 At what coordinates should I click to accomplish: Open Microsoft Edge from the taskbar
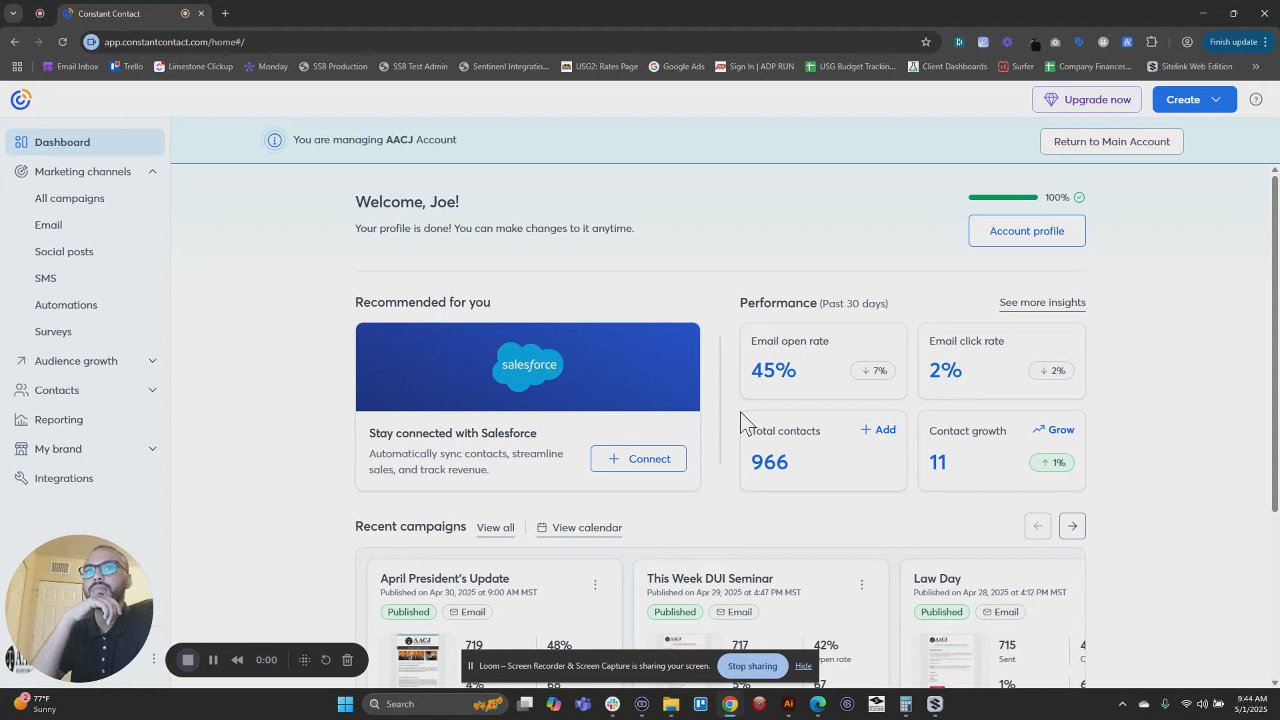pos(818,704)
